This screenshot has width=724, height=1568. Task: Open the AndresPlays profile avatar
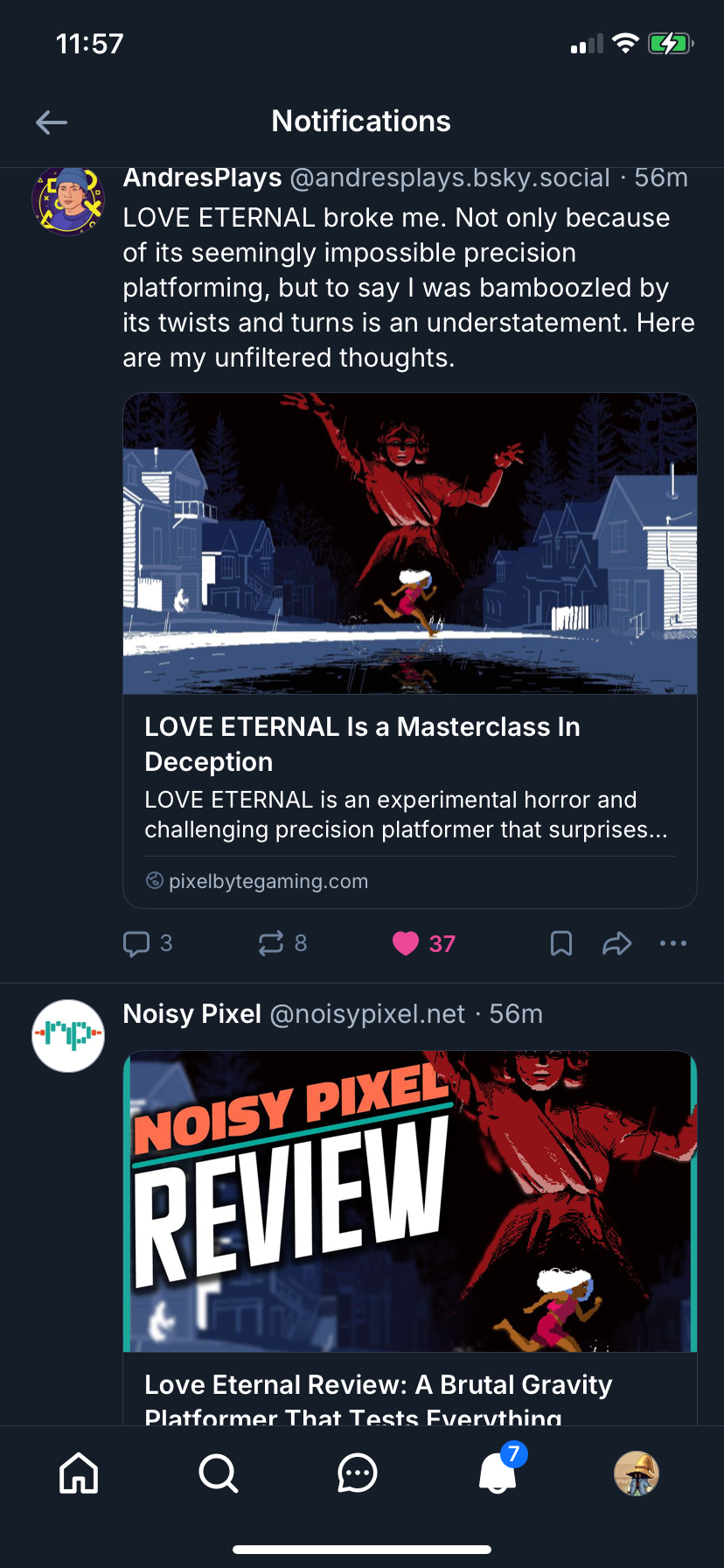tap(68, 201)
